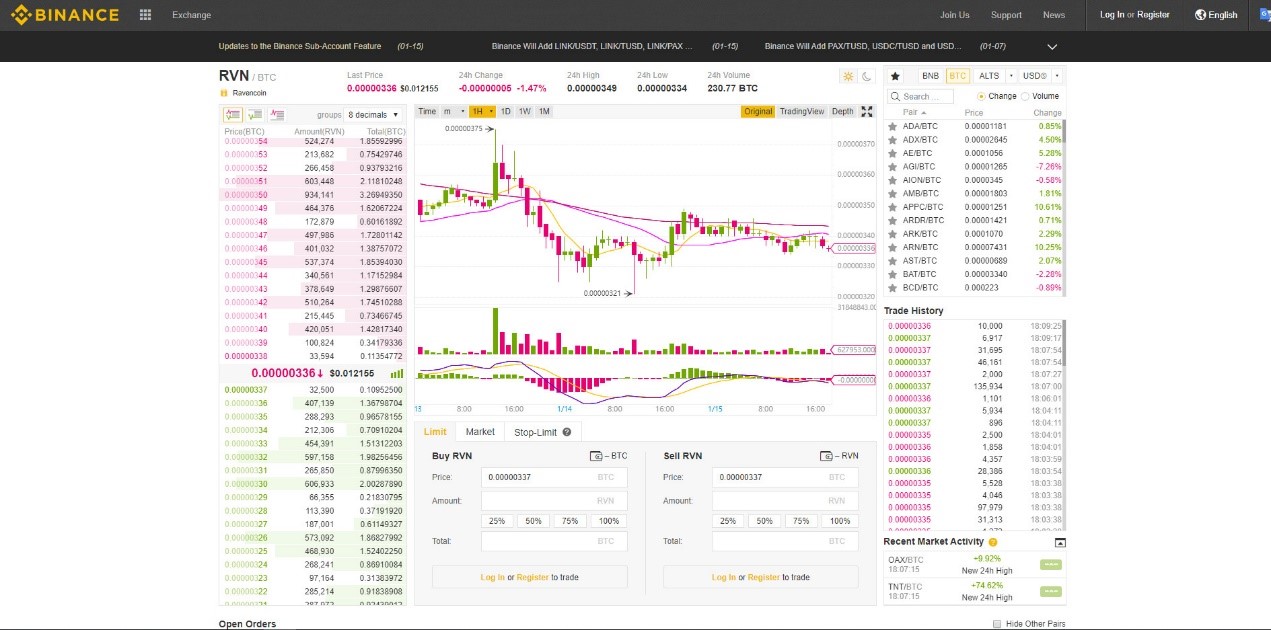The width and height of the screenshot is (1271, 630).
Task: Select the 1D chart interval
Action: coord(506,111)
